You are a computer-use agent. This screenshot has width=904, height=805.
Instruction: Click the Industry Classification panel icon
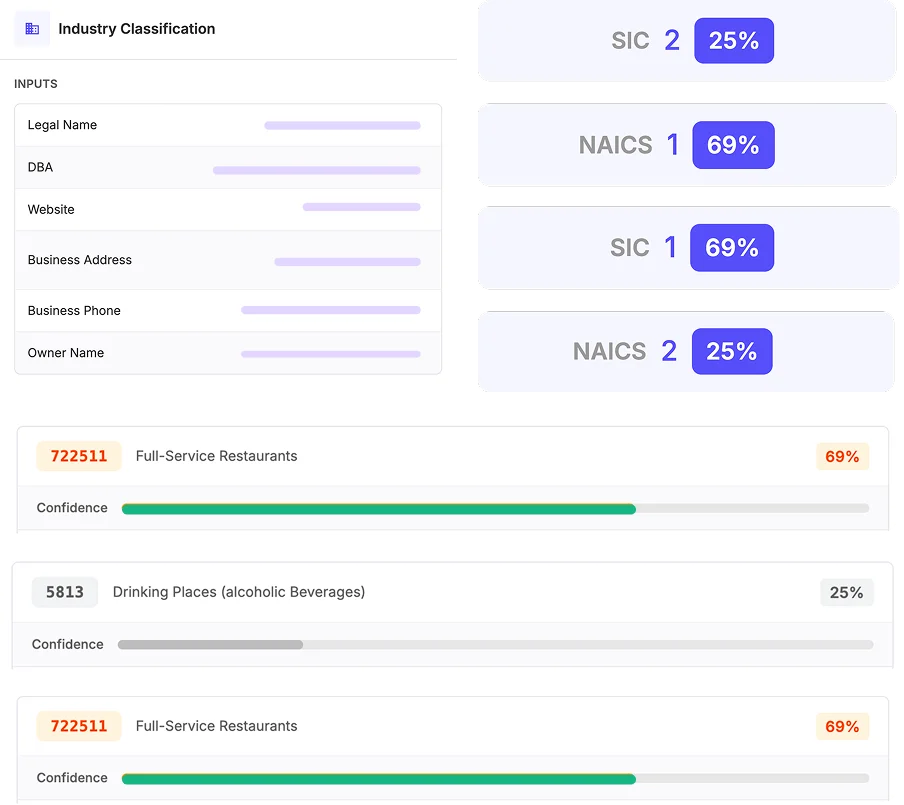click(x=34, y=29)
